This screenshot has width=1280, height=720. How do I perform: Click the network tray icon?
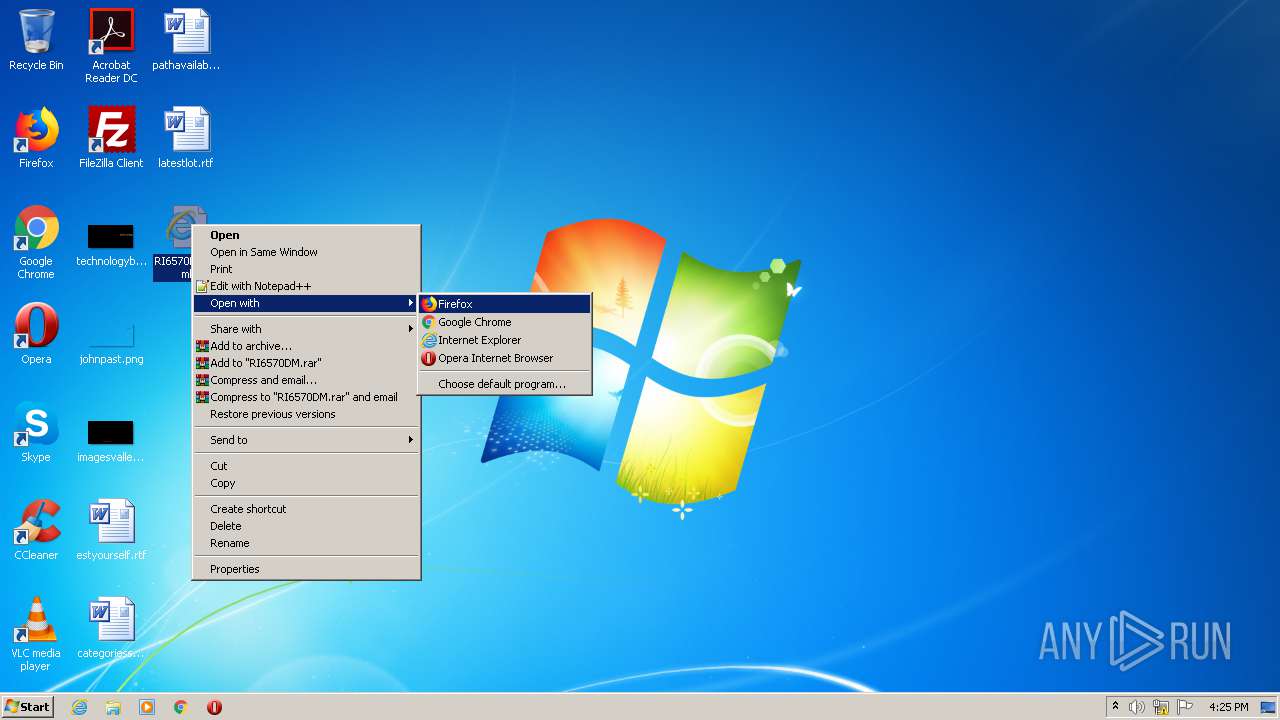coord(1161,707)
